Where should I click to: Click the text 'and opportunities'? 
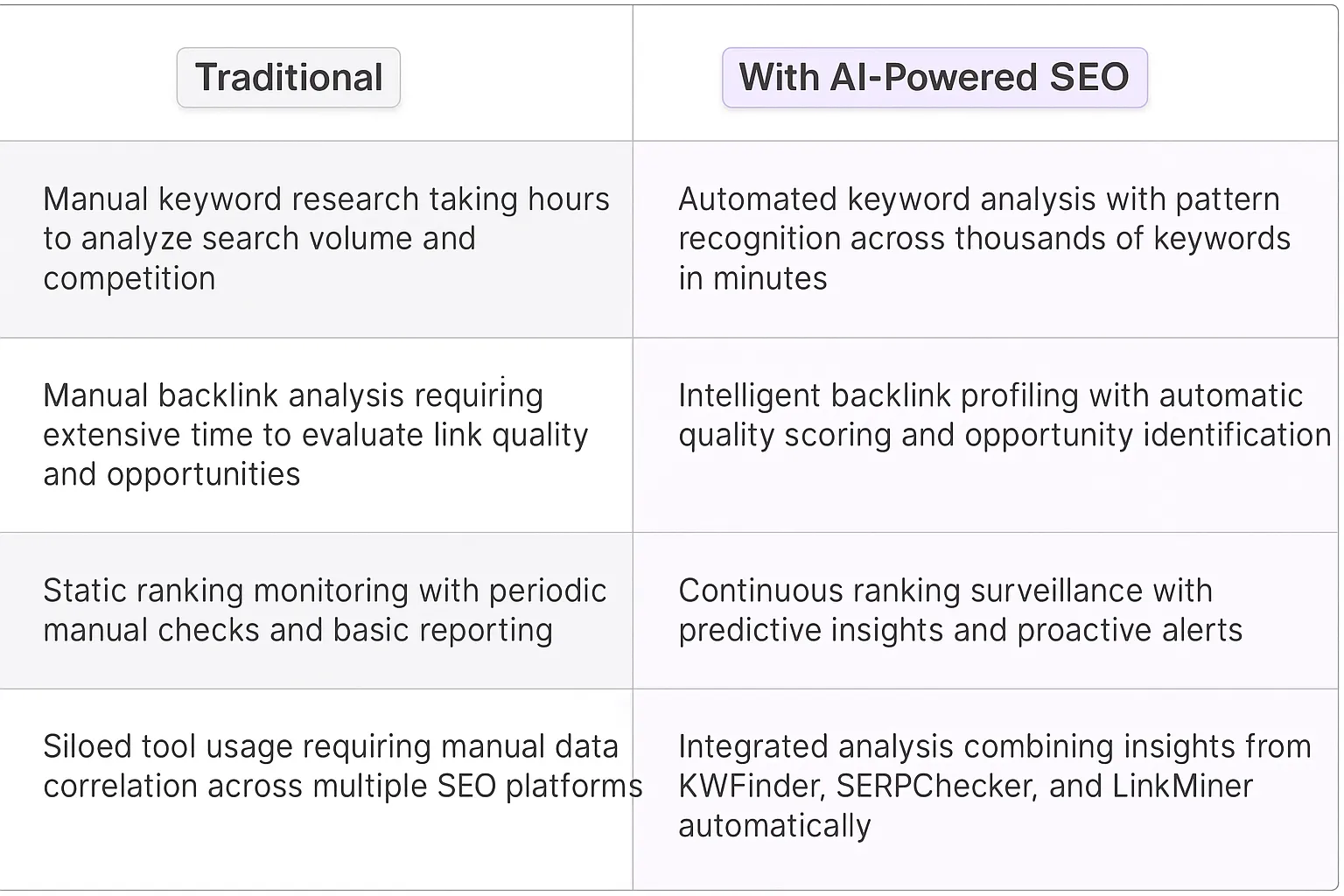[171, 474]
